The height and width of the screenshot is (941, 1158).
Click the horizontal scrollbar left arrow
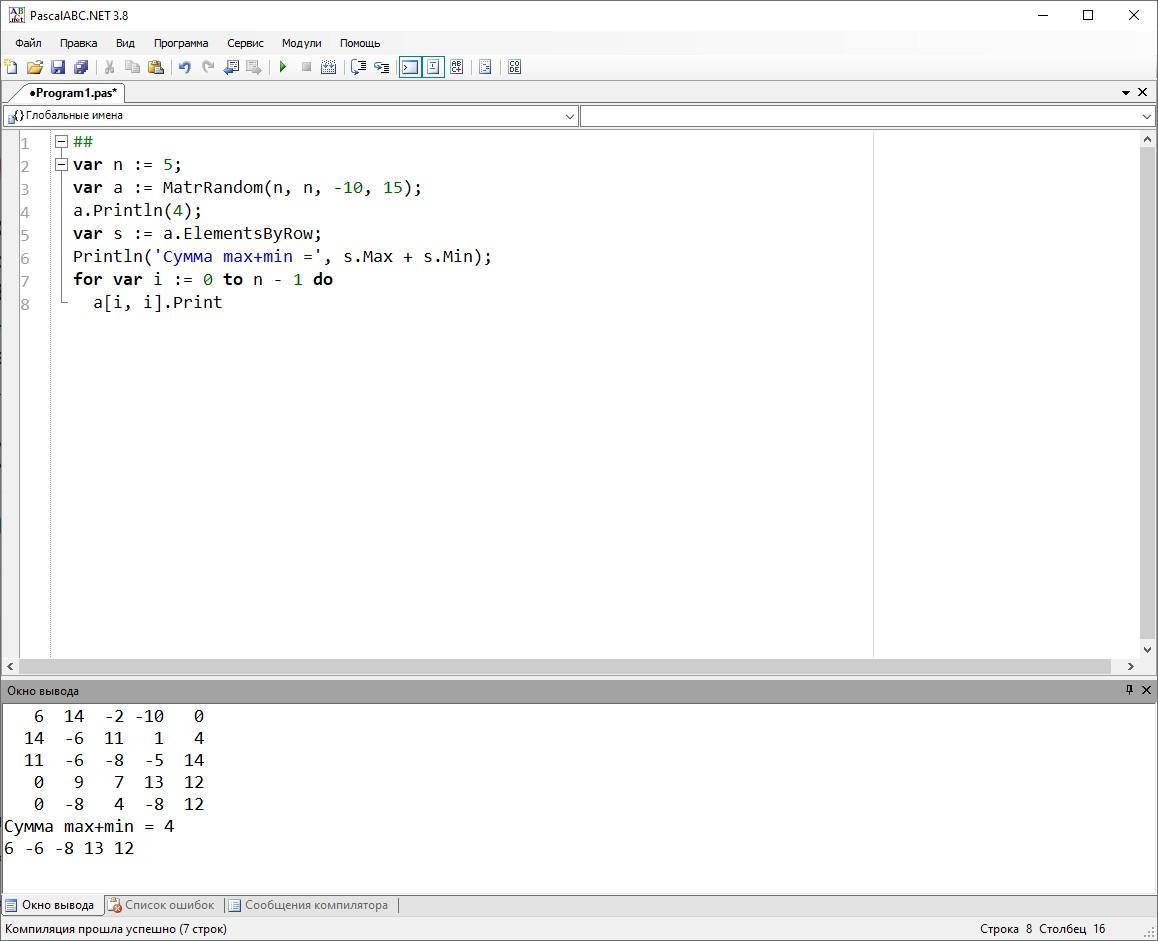coord(10,666)
